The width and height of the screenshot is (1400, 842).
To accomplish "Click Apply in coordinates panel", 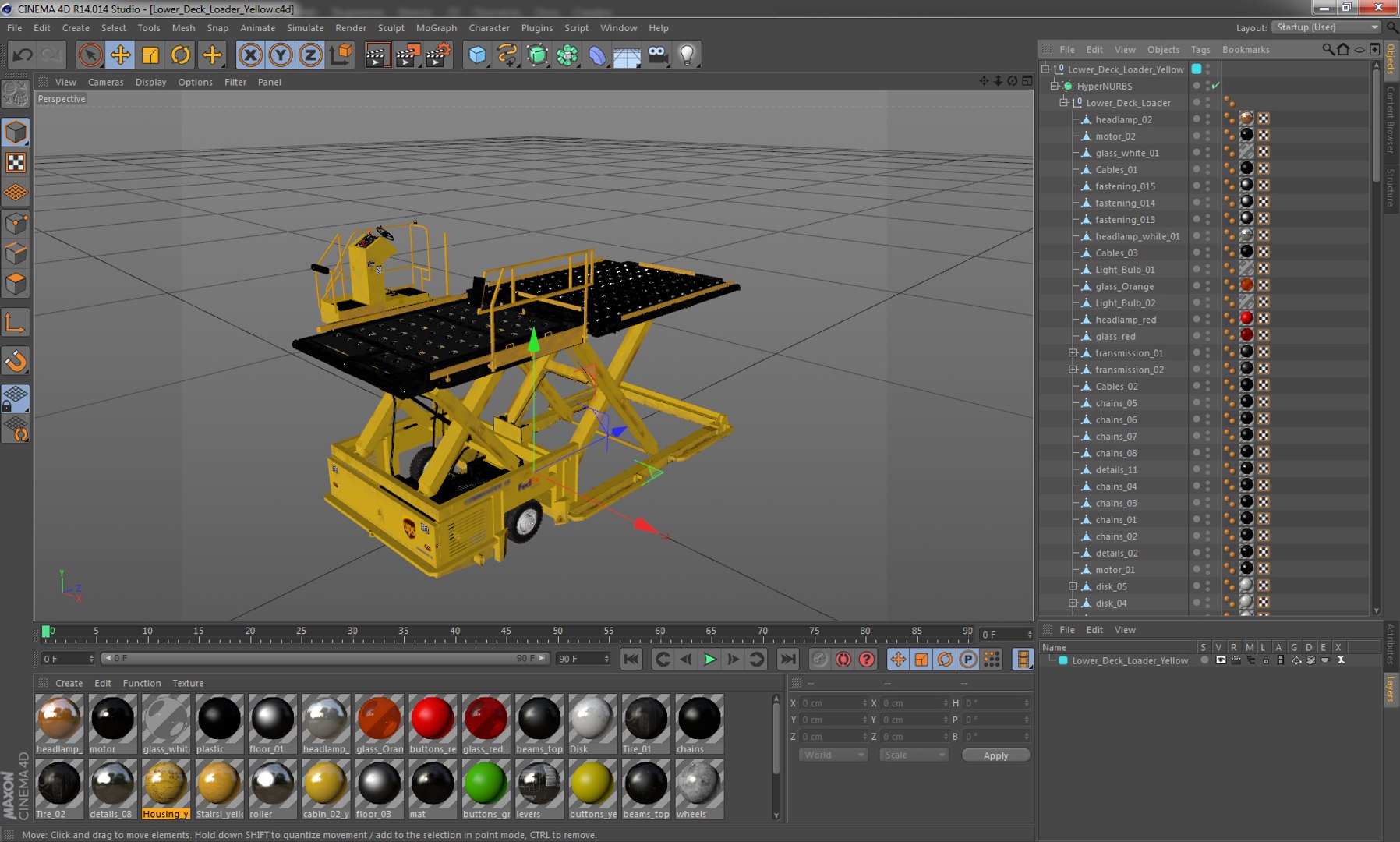I will (x=995, y=755).
